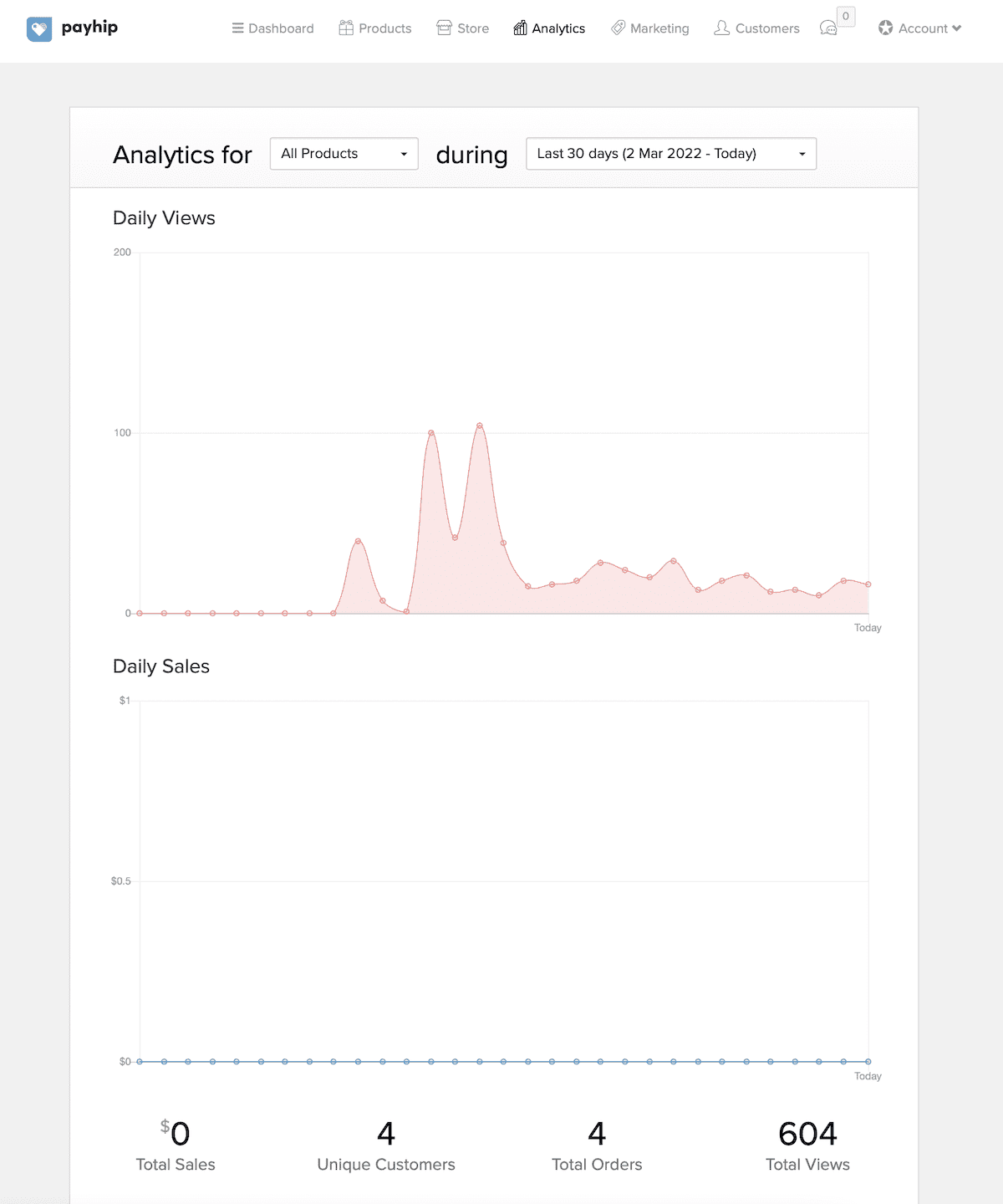
Task: Click the Today point on Daily Sales chart
Action: tap(868, 1062)
